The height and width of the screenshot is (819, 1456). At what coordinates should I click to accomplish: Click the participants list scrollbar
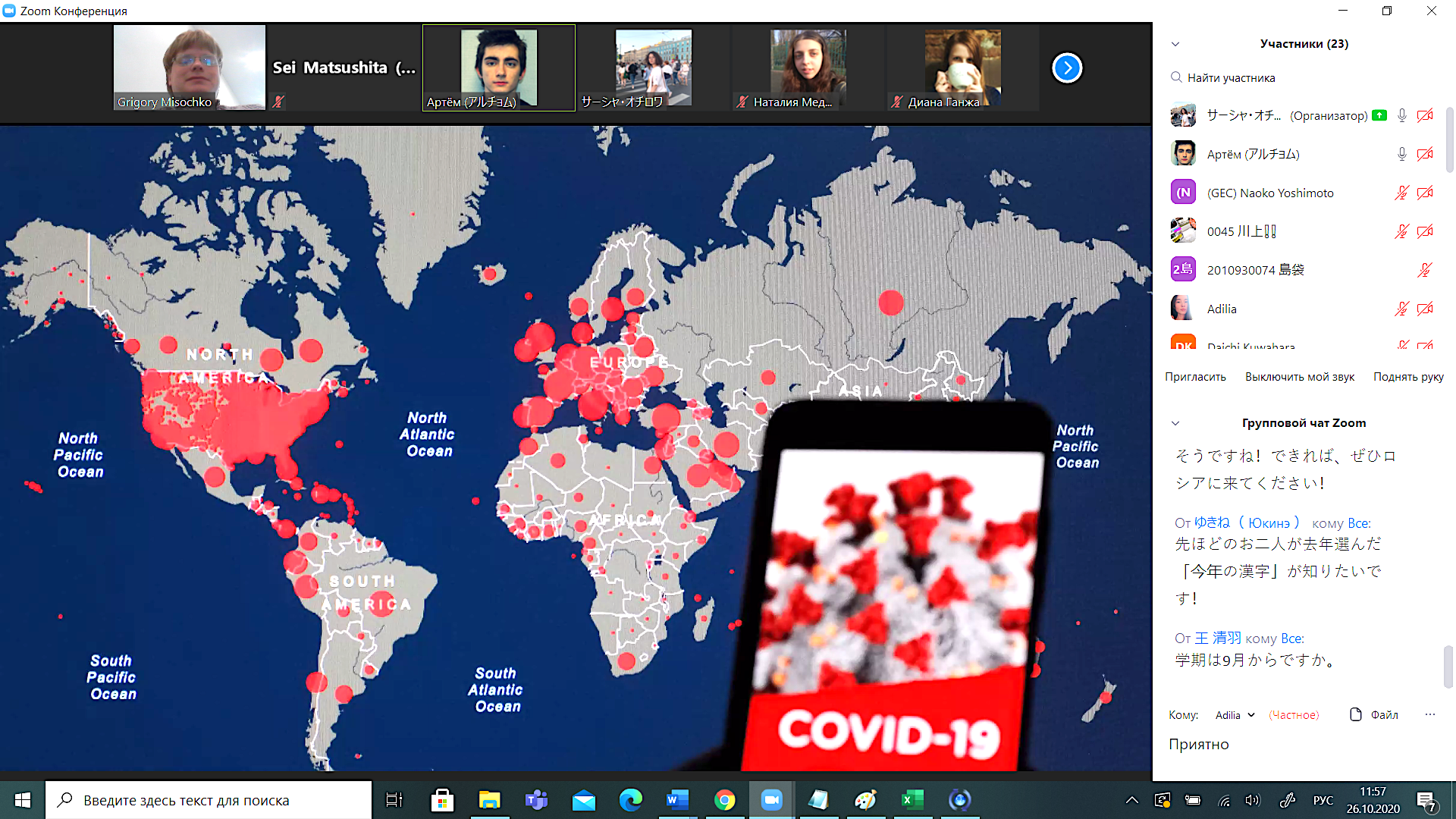coord(1449,140)
